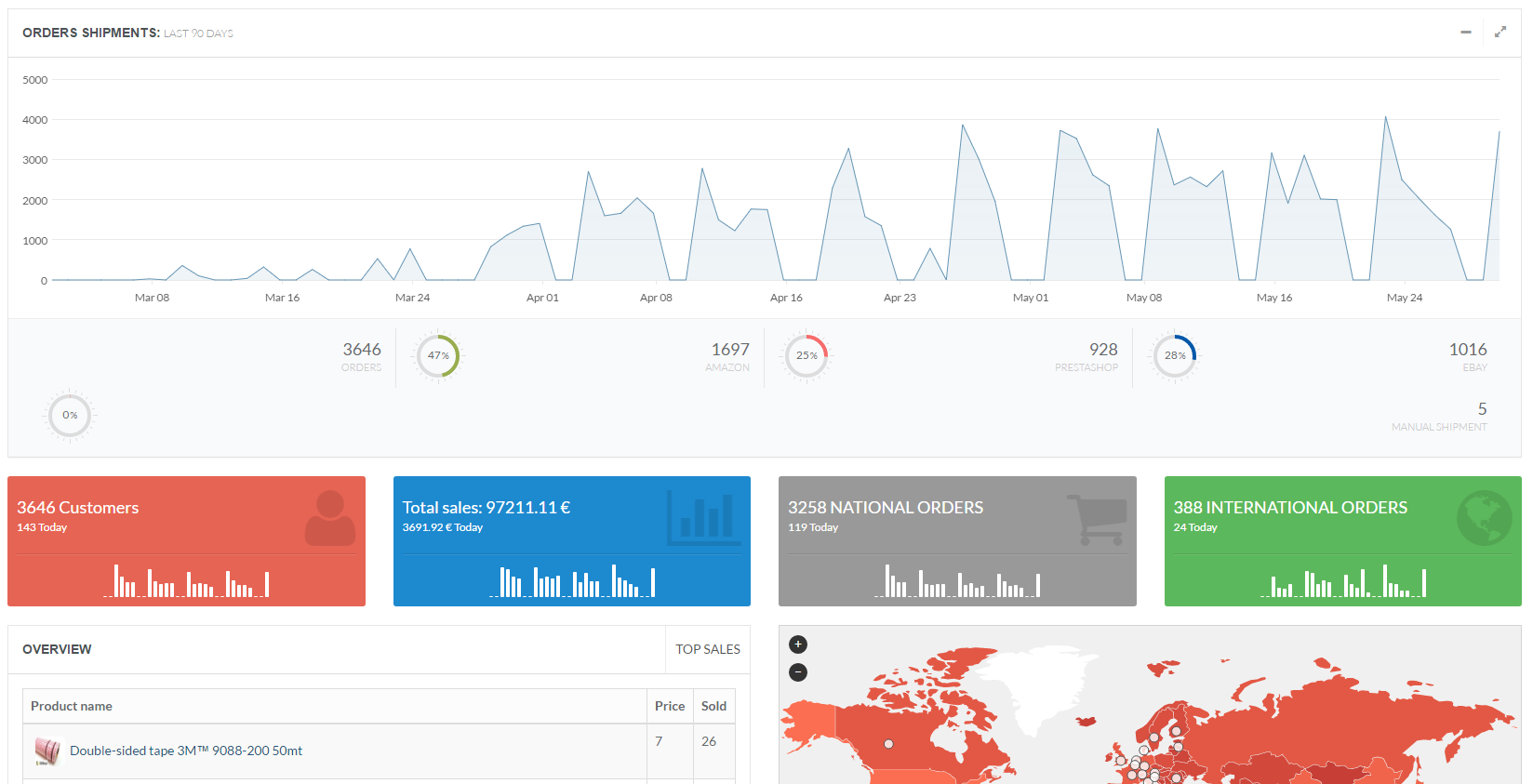
Task: Expand Orders Shipments panel to fullscreen
Action: [x=1500, y=33]
